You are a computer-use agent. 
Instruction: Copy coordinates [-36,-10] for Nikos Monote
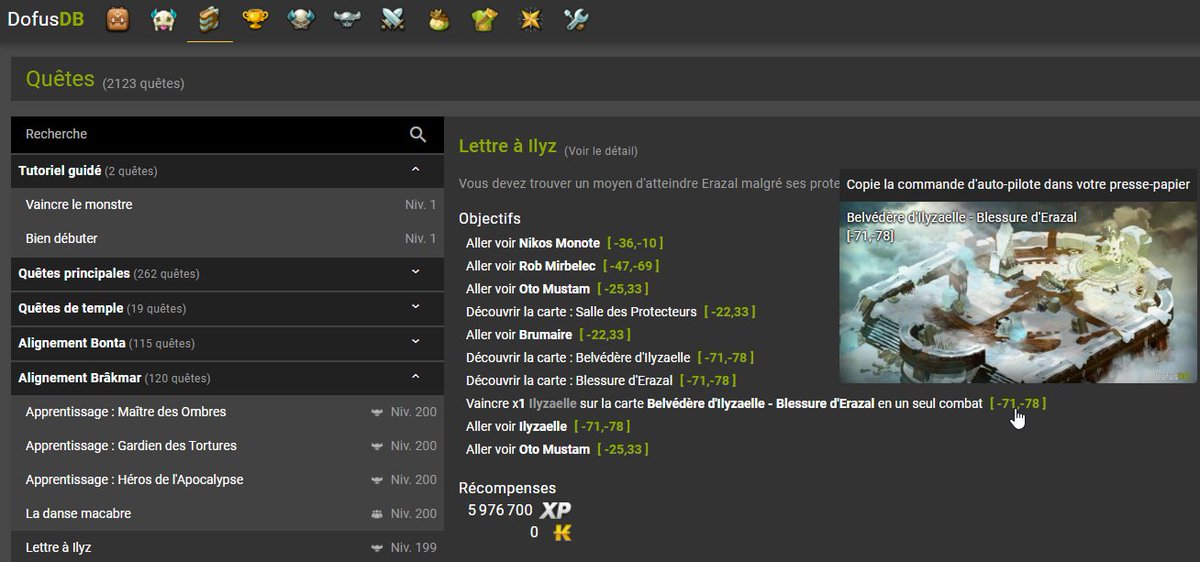click(633, 243)
